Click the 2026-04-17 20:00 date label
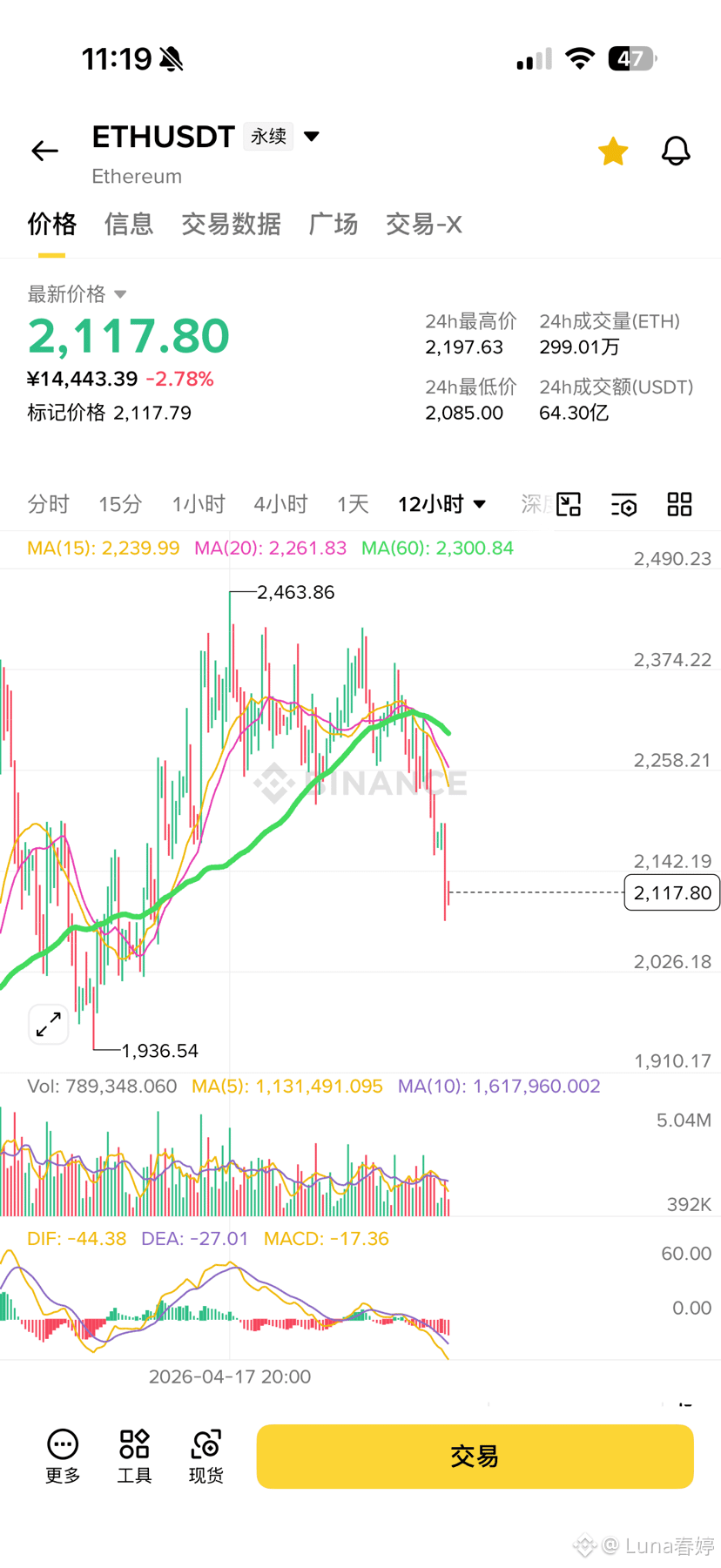721x1568 pixels. coord(230,1376)
